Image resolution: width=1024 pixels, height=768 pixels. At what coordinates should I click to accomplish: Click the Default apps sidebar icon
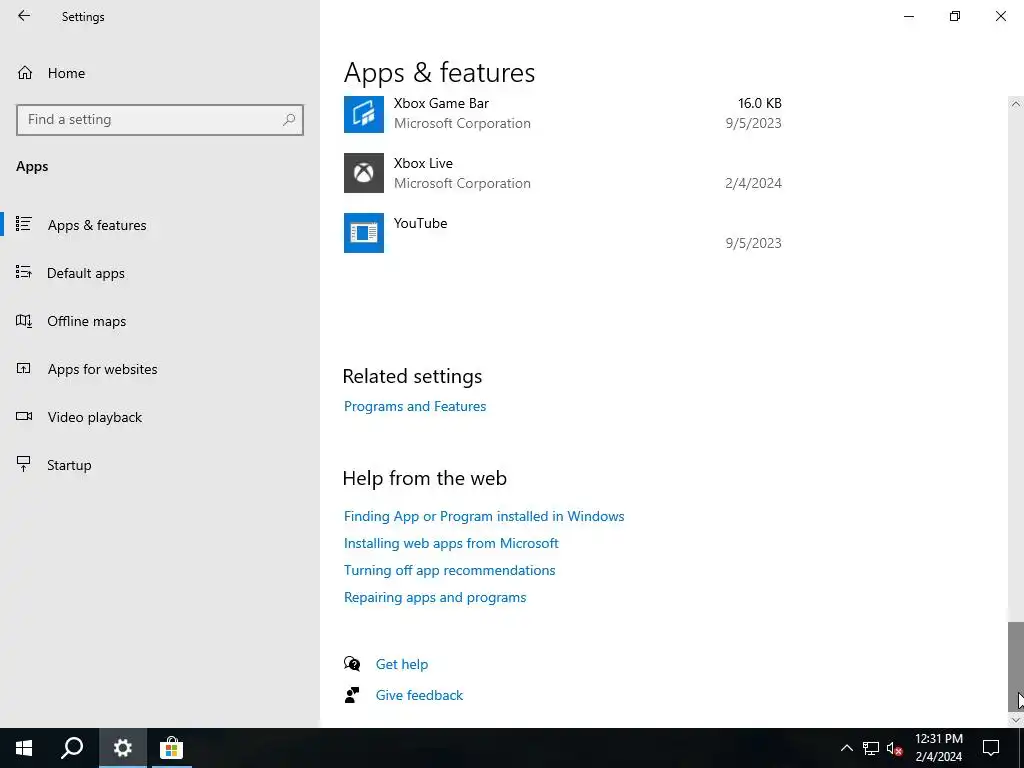pyautogui.click(x=24, y=272)
